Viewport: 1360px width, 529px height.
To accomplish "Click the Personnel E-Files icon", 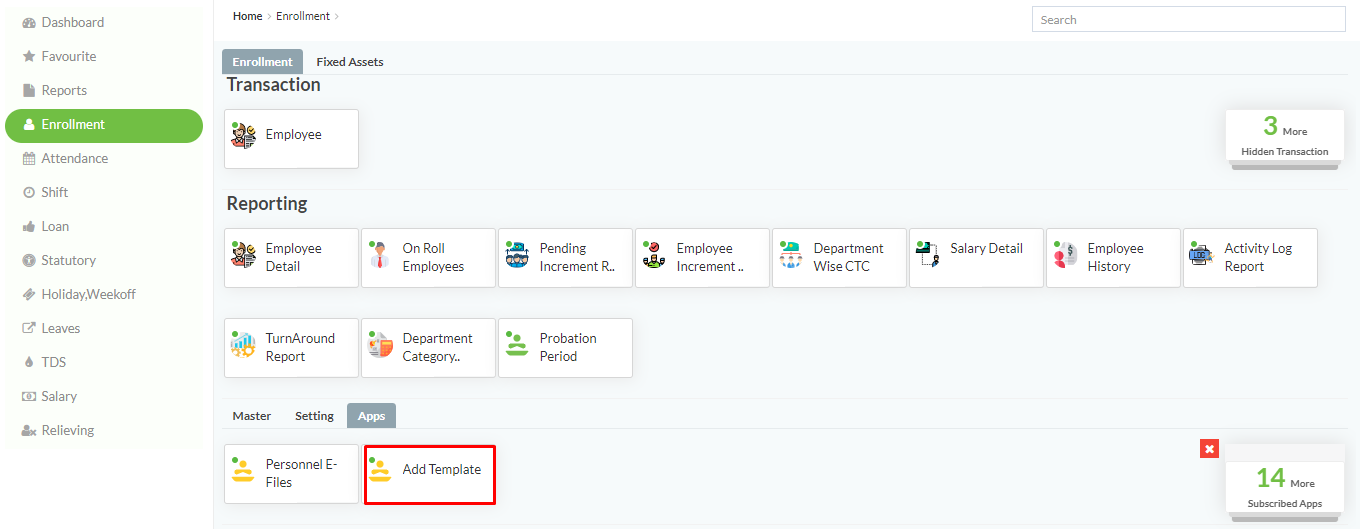I will (x=243, y=471).
